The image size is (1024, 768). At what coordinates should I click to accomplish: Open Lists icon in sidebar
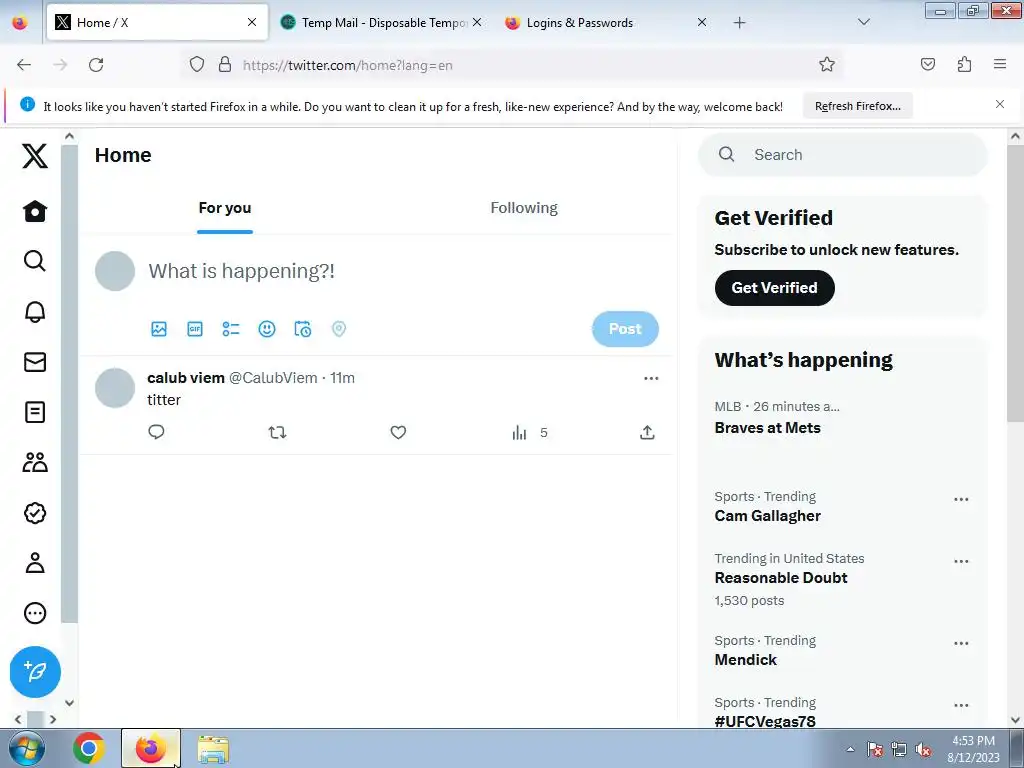point(35,412)
